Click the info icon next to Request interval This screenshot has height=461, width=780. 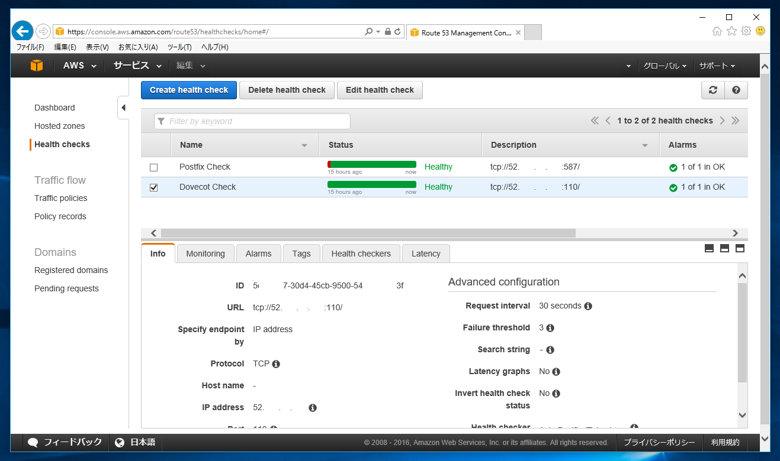coord(588,306)
